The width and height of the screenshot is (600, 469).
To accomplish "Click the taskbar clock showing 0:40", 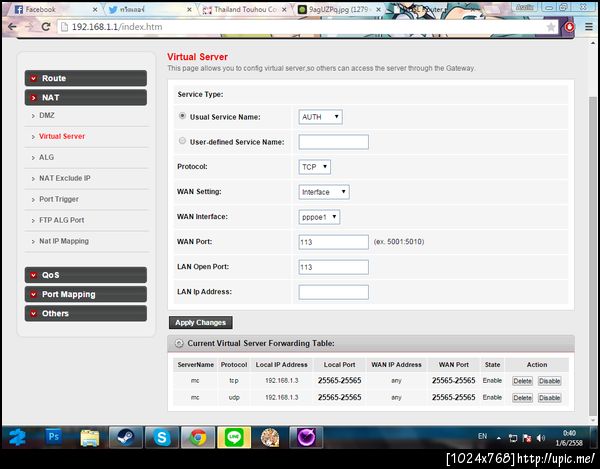I will 569,438.
